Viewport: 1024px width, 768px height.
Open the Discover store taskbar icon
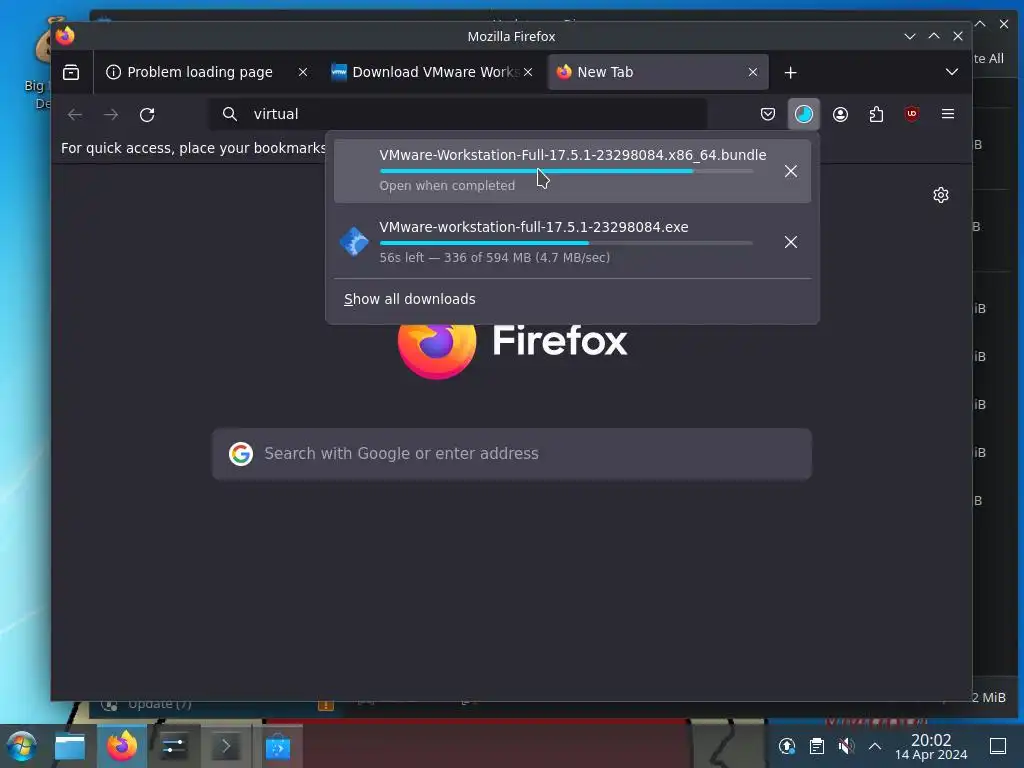[278, 746]
